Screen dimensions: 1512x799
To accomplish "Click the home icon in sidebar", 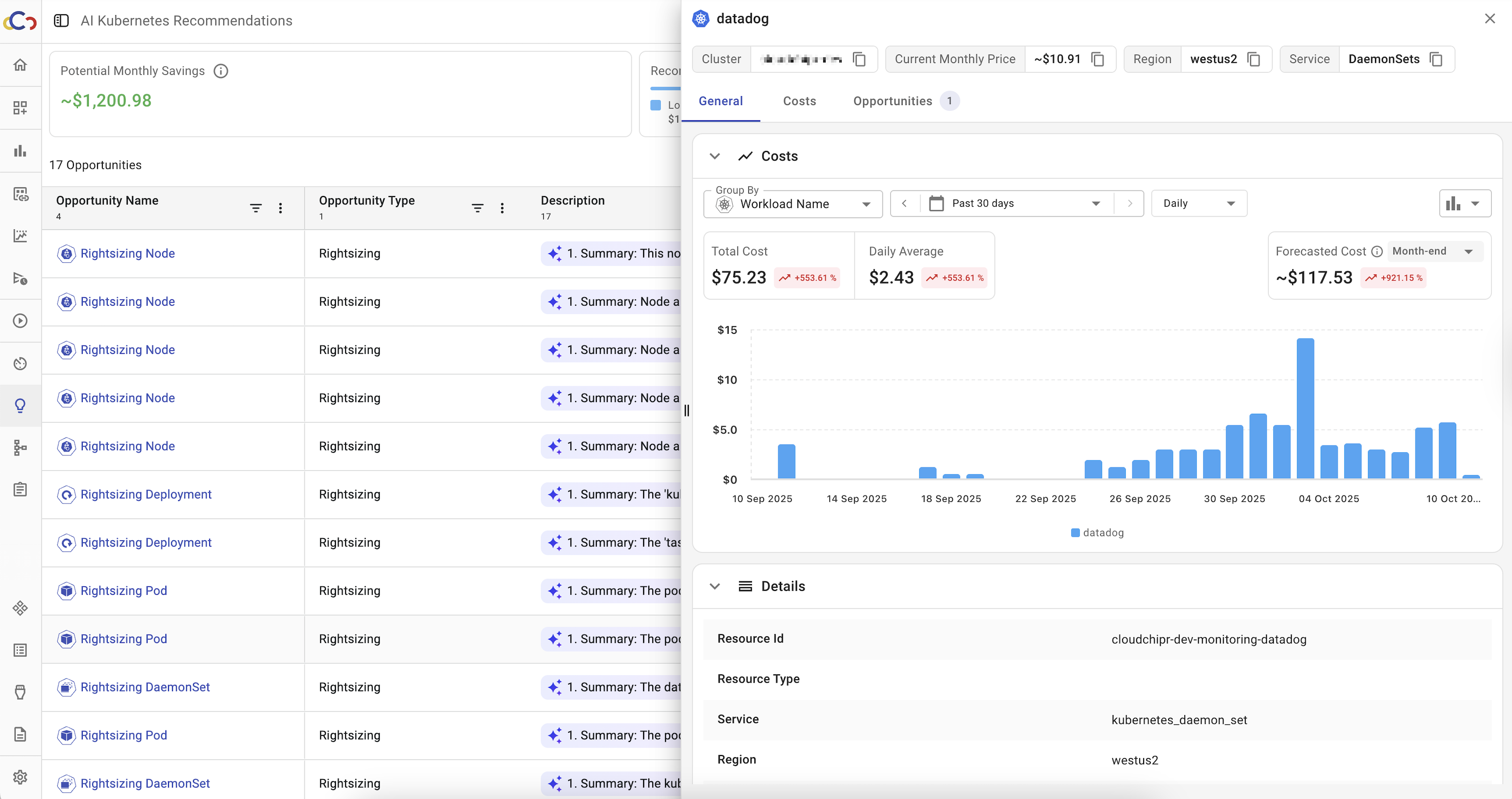I will (x=21, y=64).
